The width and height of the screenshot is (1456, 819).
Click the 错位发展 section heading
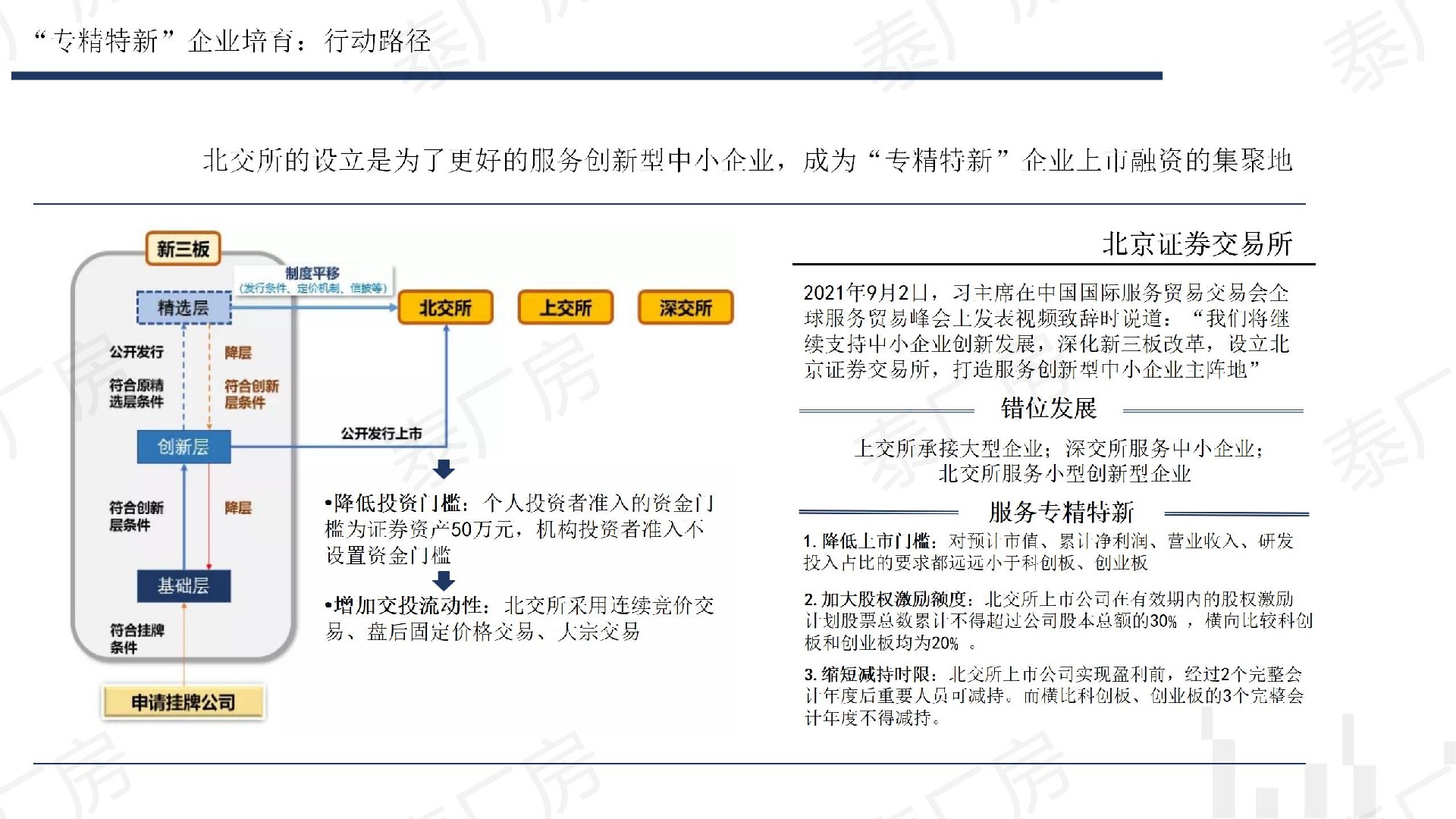[1049, 409]
